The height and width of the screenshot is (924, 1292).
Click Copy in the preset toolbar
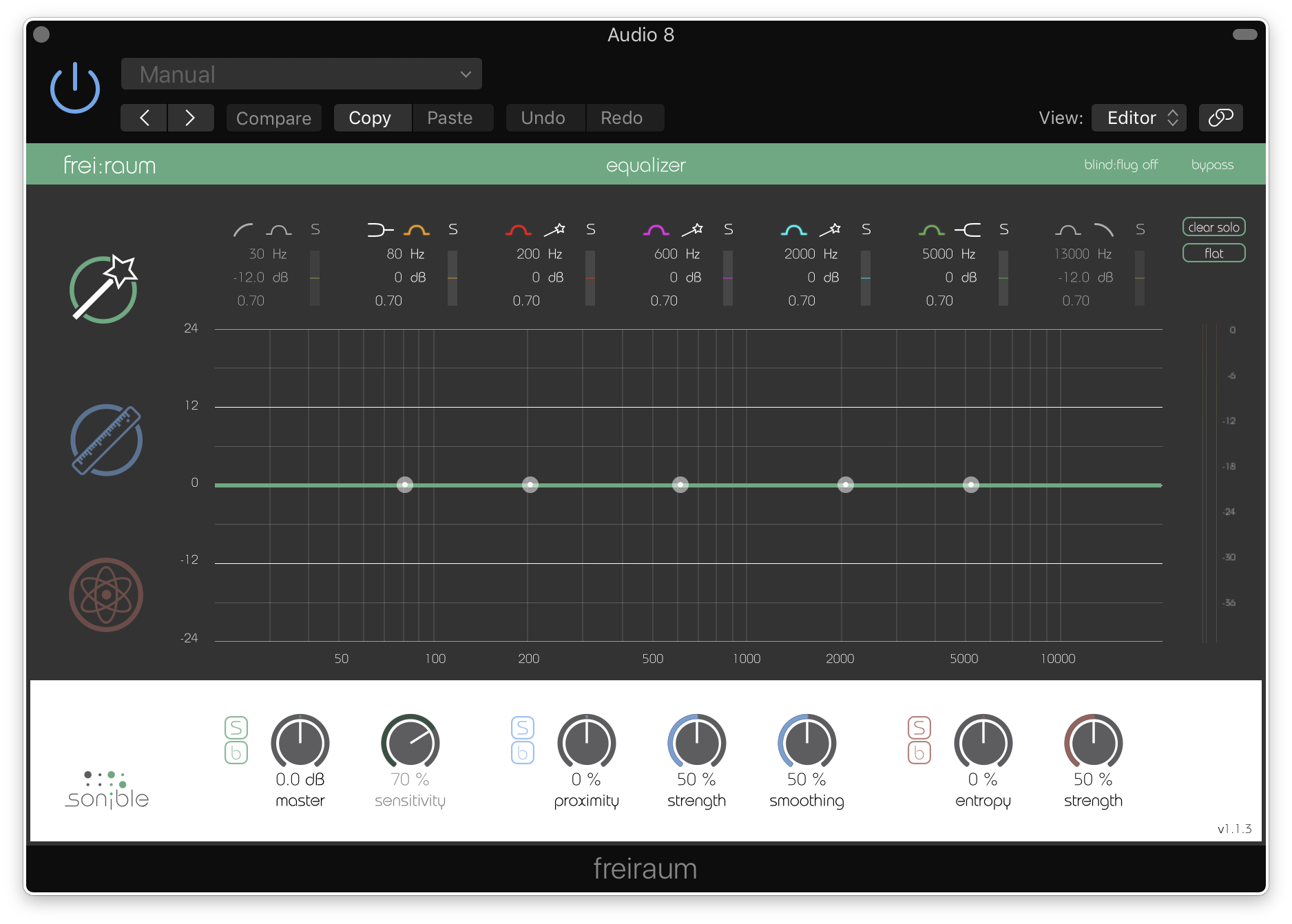[x=370, y=118]
